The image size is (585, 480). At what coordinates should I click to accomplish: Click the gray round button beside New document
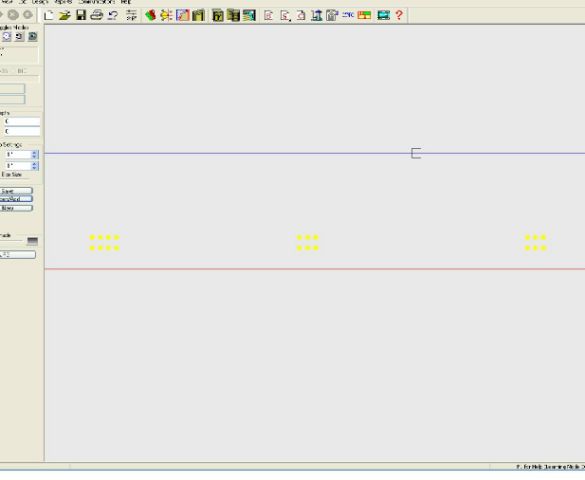[x=28, y=15]
